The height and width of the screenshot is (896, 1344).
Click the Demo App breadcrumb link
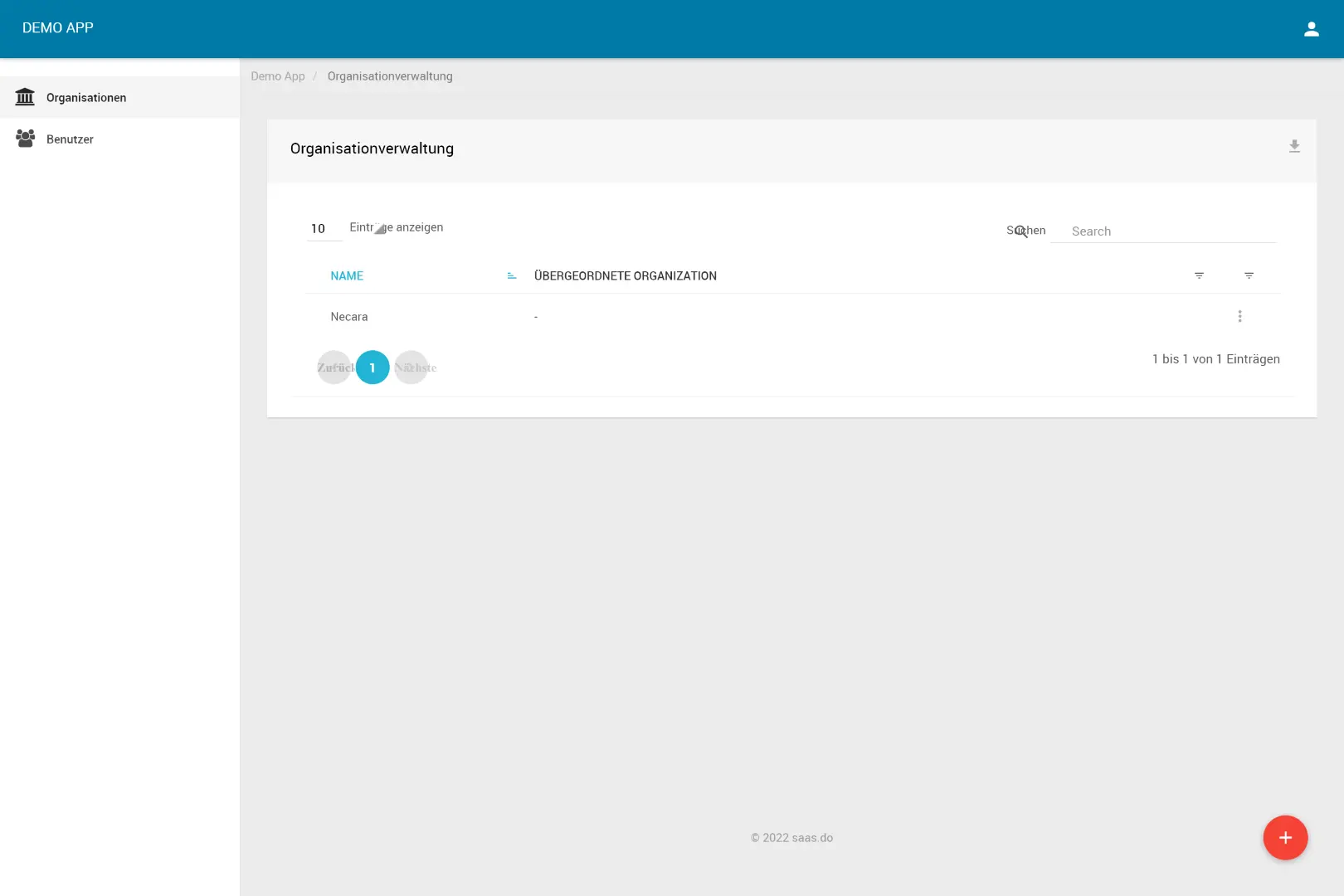(278, 76)
